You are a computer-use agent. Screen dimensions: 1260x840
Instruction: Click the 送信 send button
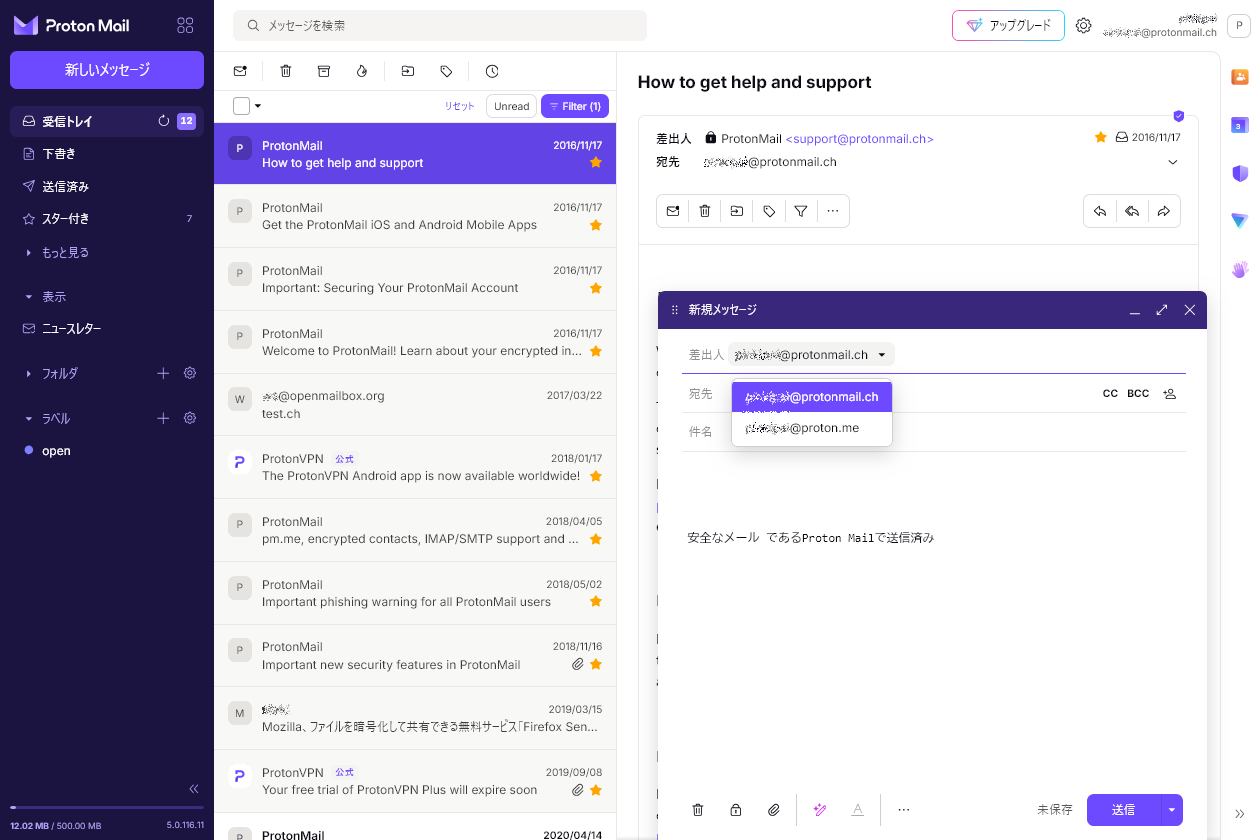tap(1123, 810)
